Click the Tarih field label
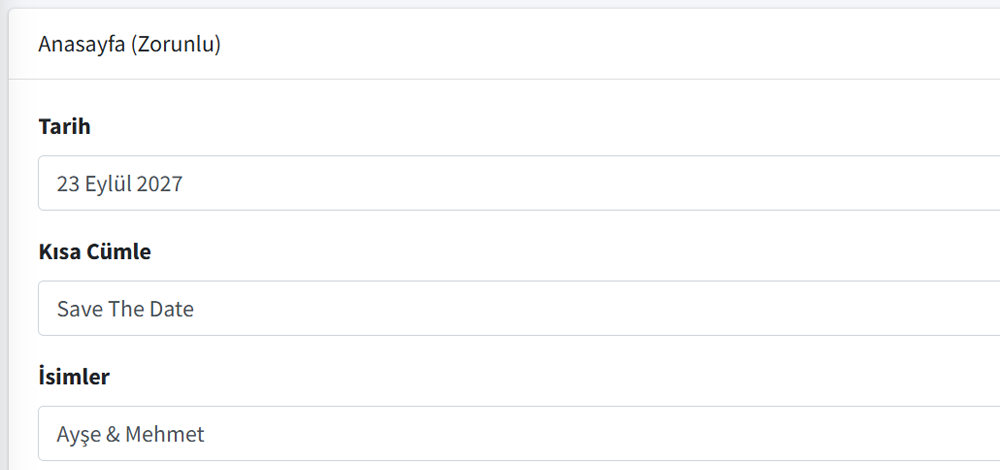This screenshot has width=1000, height=470. point(64,127)
